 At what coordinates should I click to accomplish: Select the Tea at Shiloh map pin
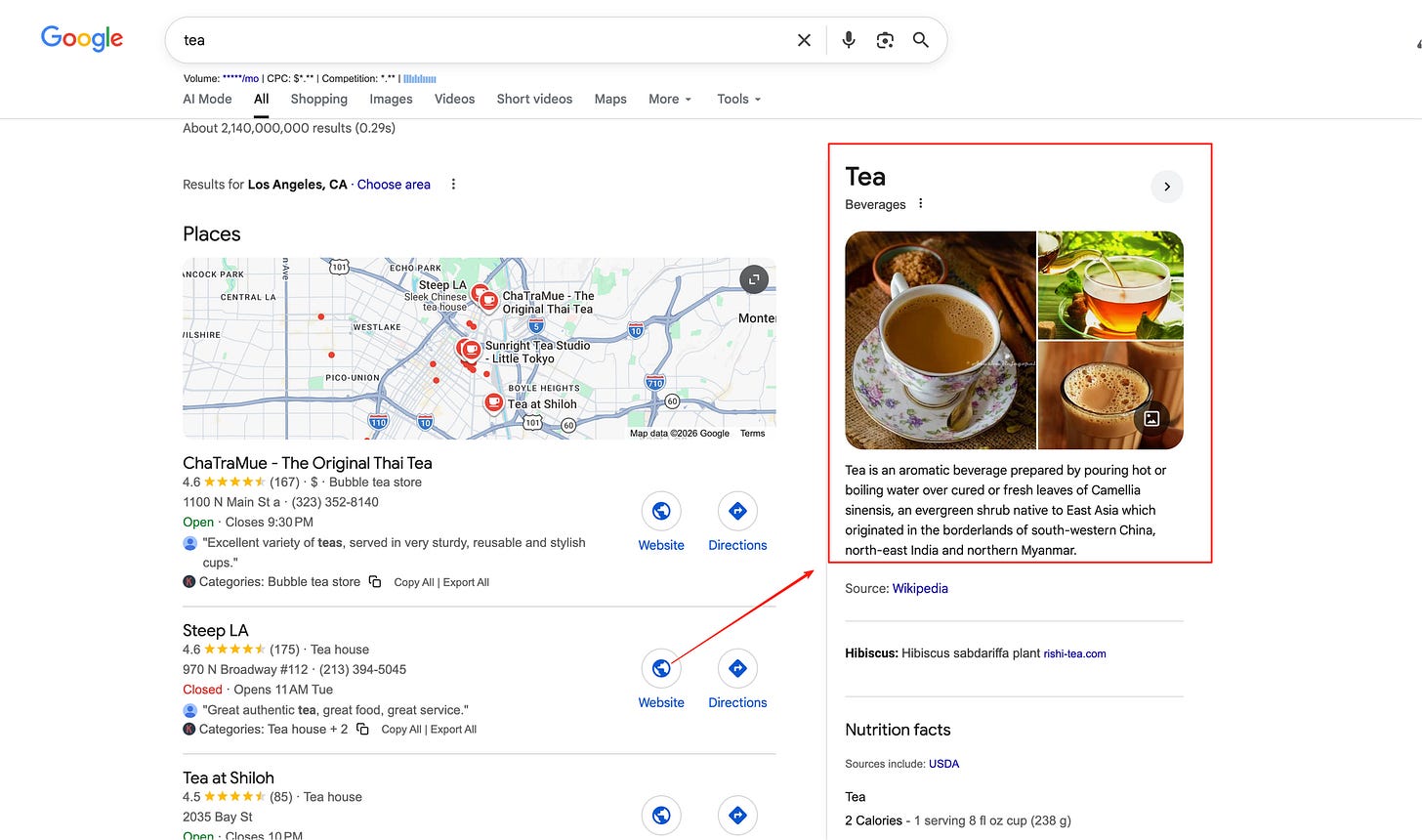[x=493, y=402]
